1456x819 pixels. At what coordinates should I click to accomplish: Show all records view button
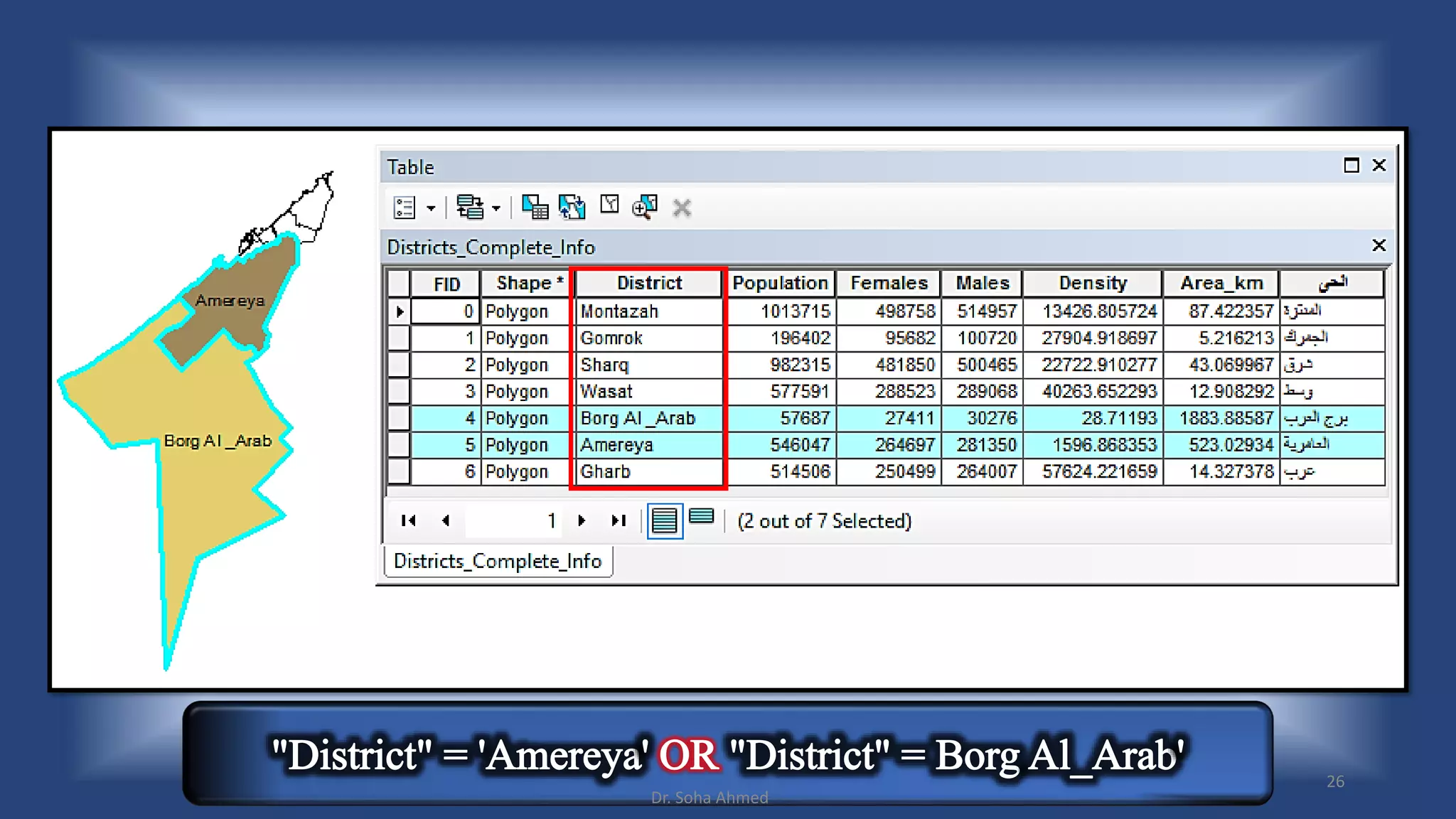point(664,521)
